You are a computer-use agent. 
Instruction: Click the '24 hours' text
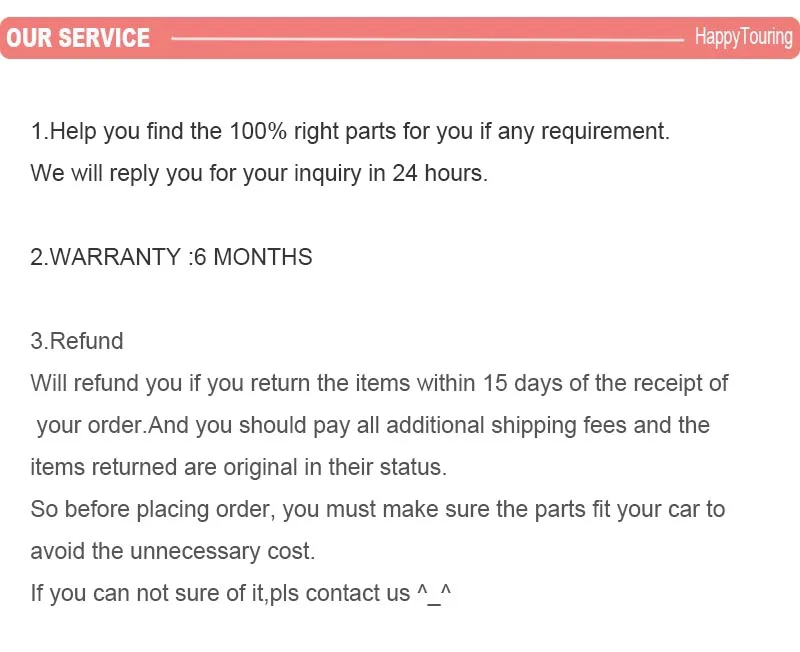440,173
